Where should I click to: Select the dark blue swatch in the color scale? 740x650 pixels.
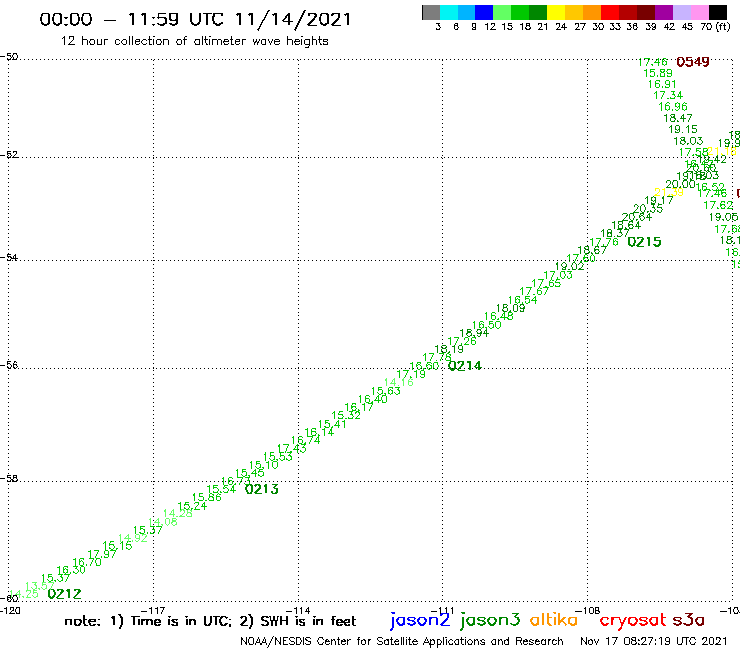tap(484, 12)
